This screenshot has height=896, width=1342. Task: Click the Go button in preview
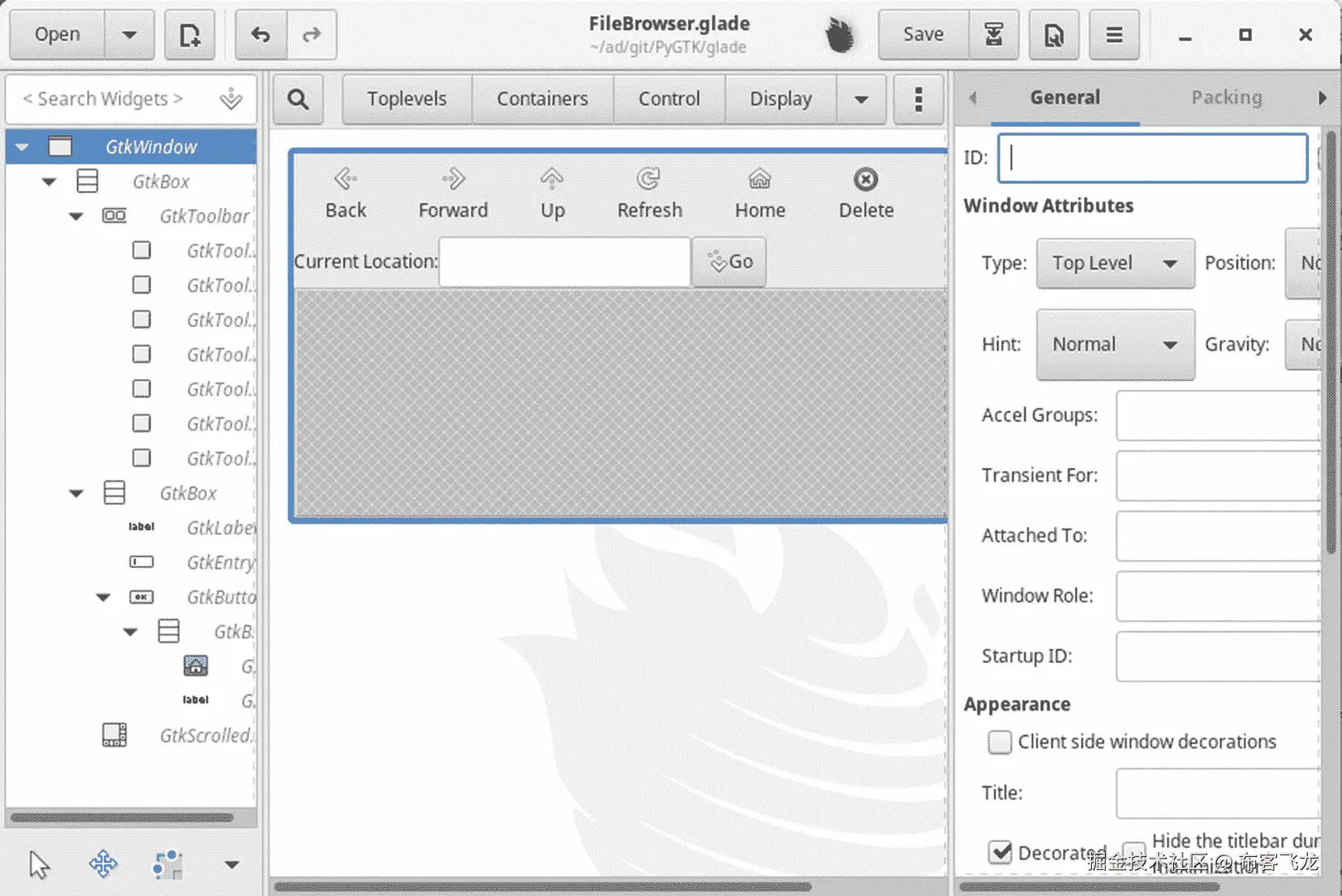pos(729,261)
